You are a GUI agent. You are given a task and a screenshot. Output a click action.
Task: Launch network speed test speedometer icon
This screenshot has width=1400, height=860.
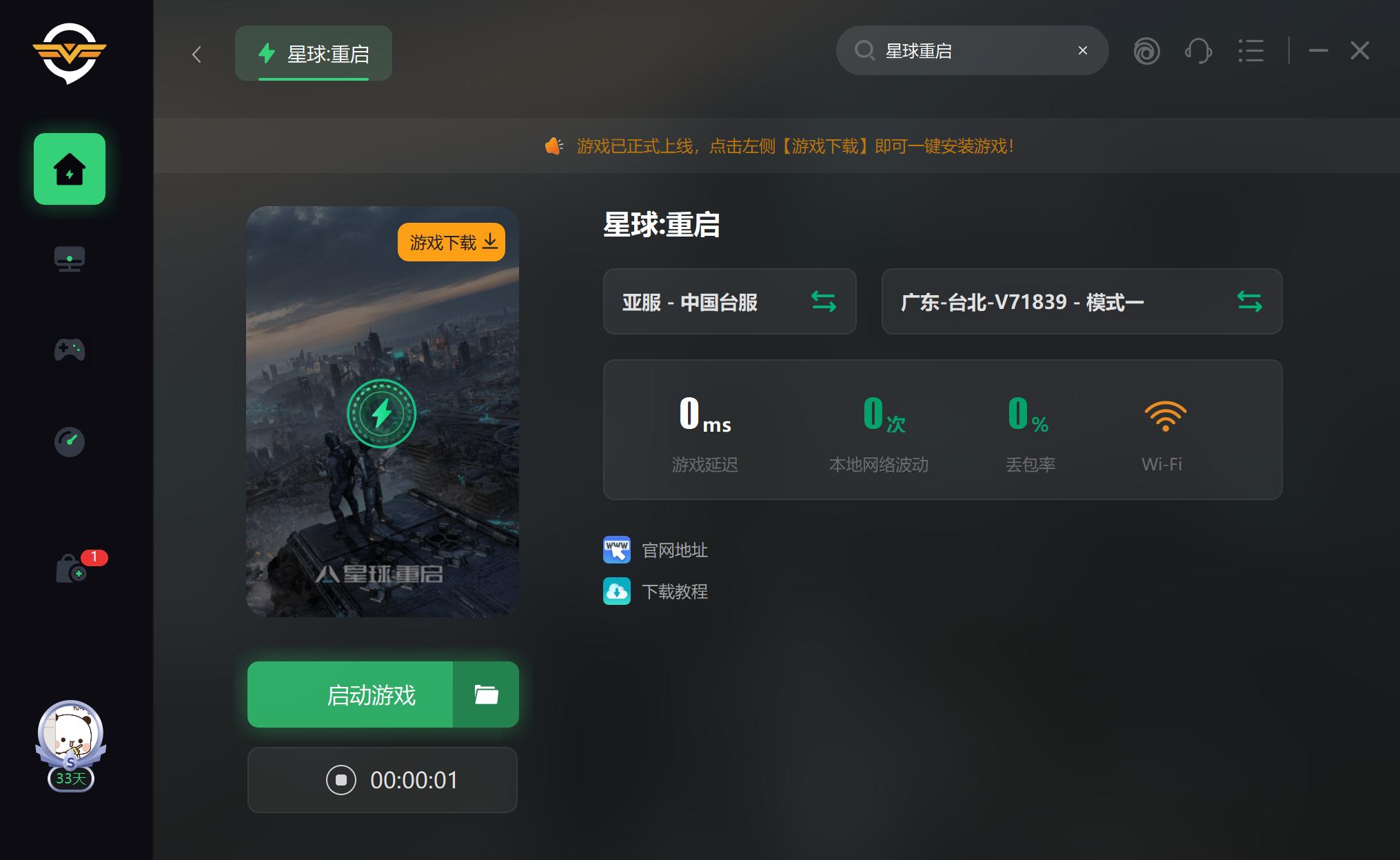click(69, 442)
